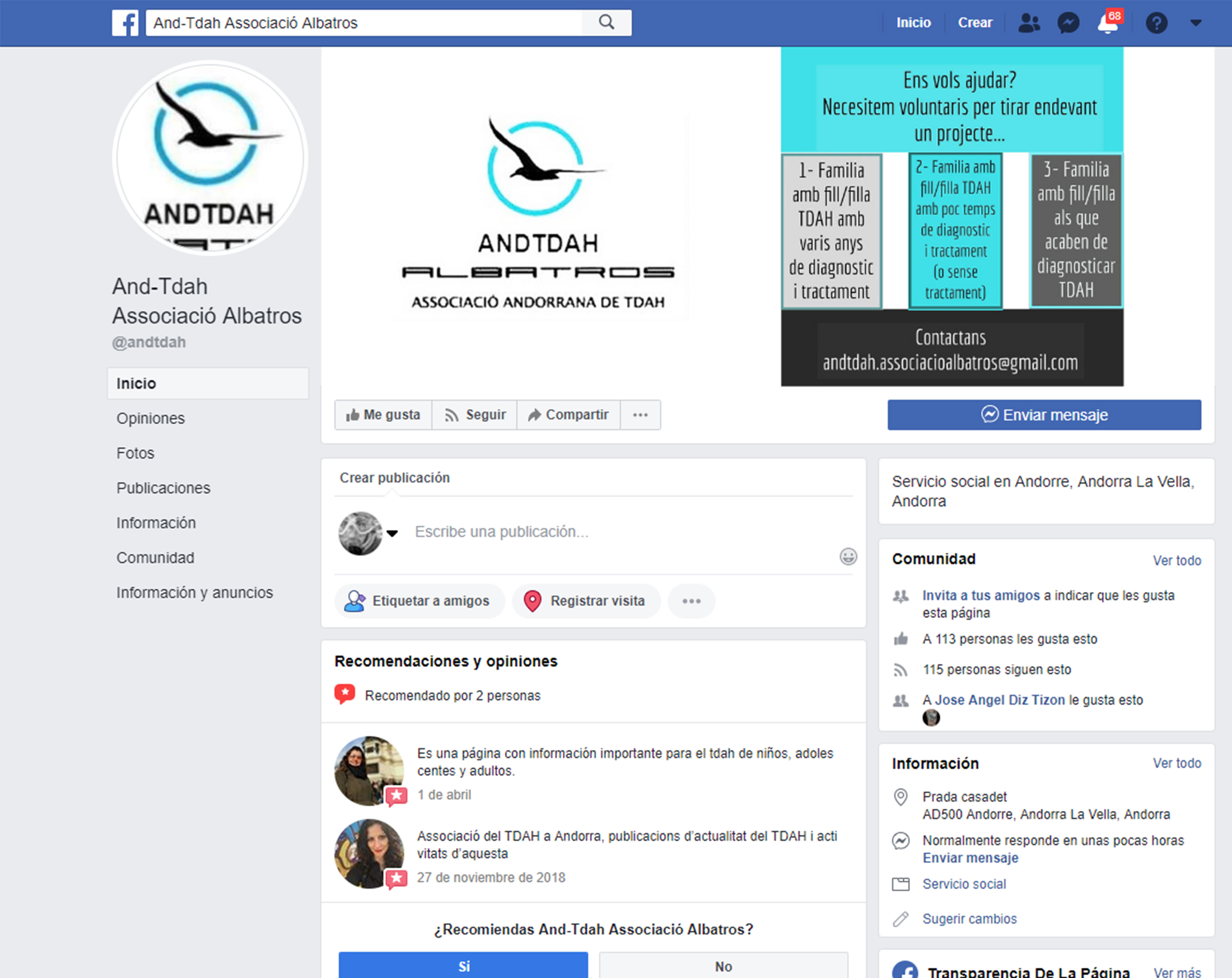Click Enviar mensaje link in Información panel
1232x978 pixels.
970,858
